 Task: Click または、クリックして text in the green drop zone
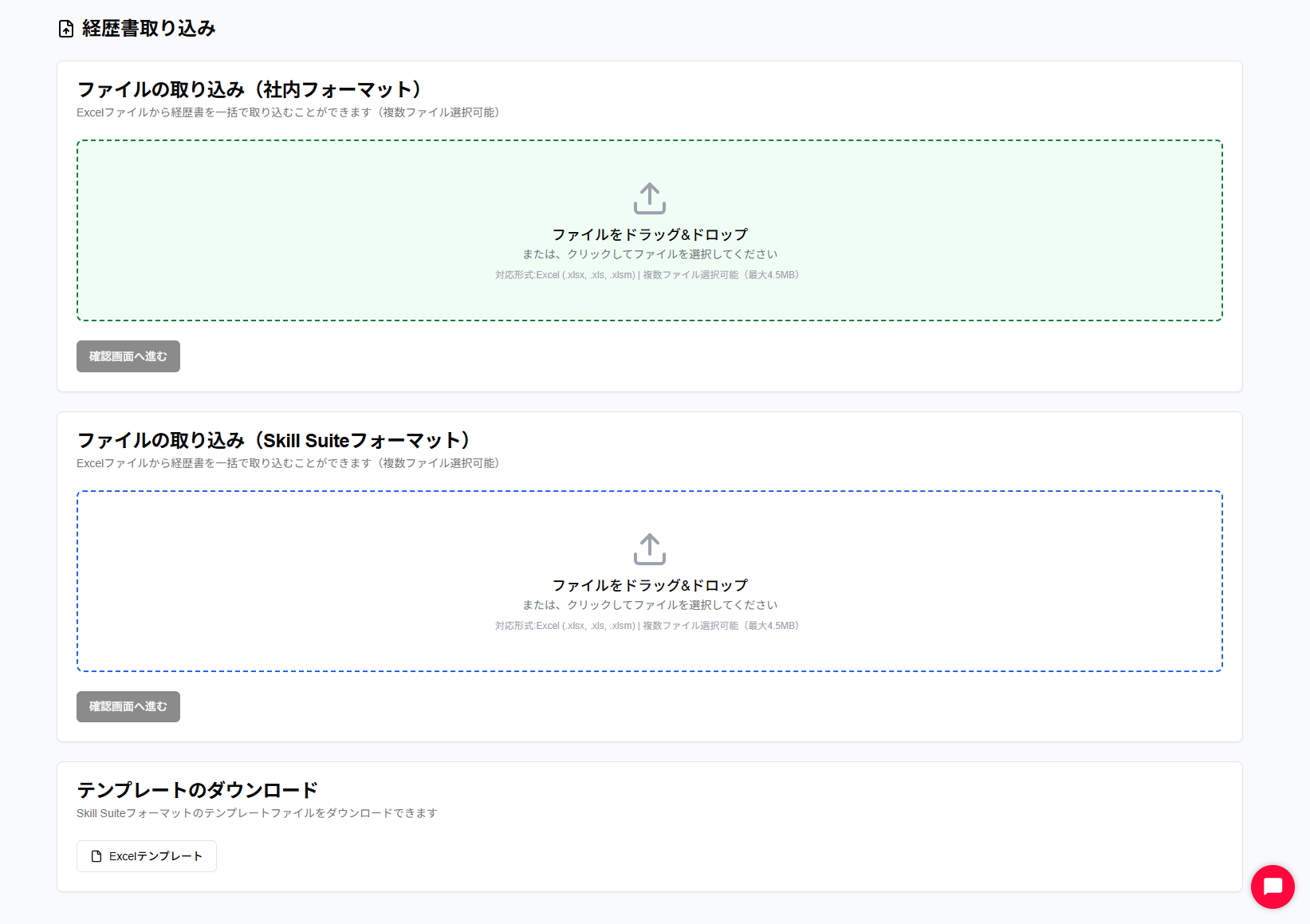[650, 254]
